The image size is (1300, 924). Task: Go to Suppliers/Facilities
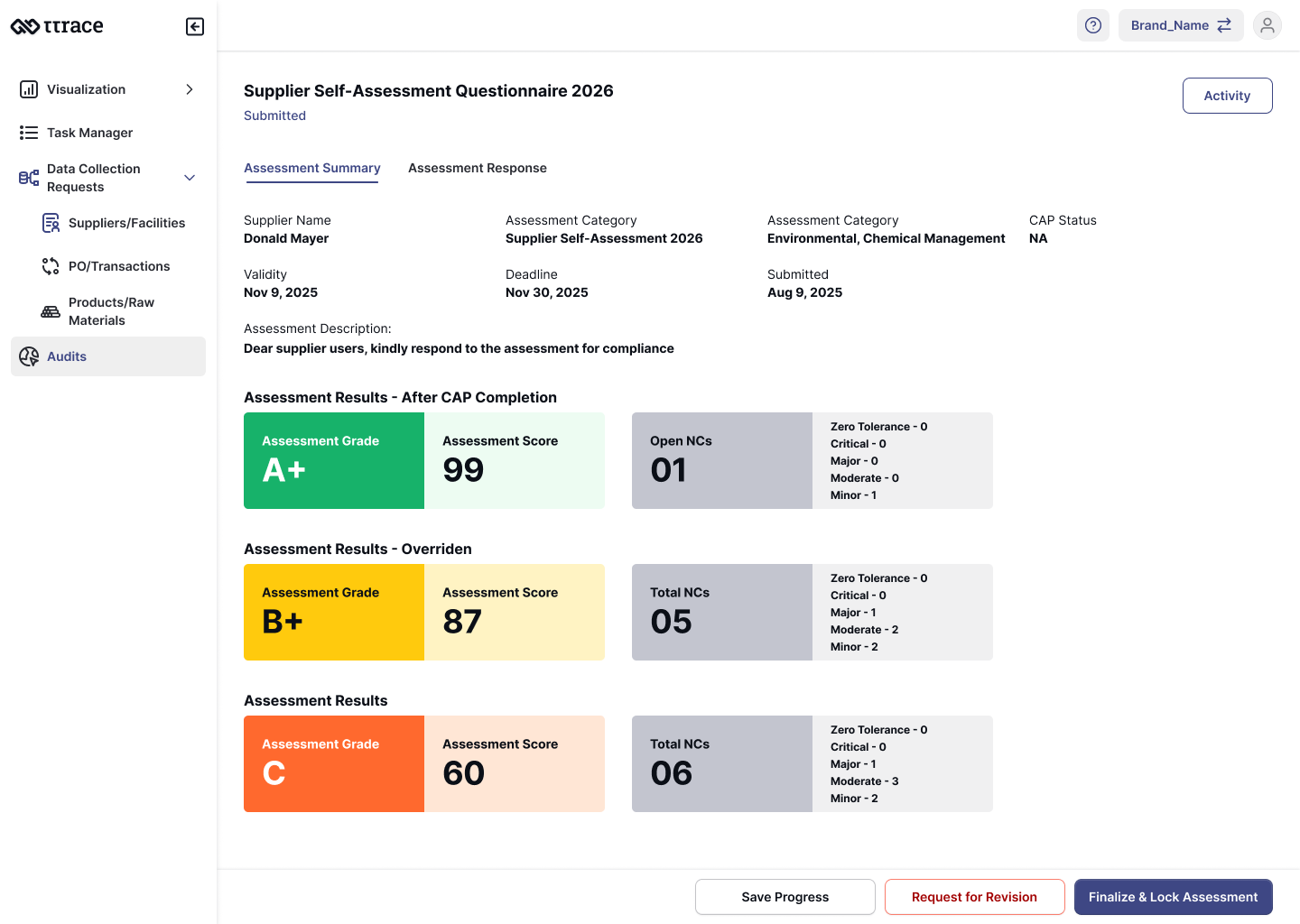click(119, 223)
